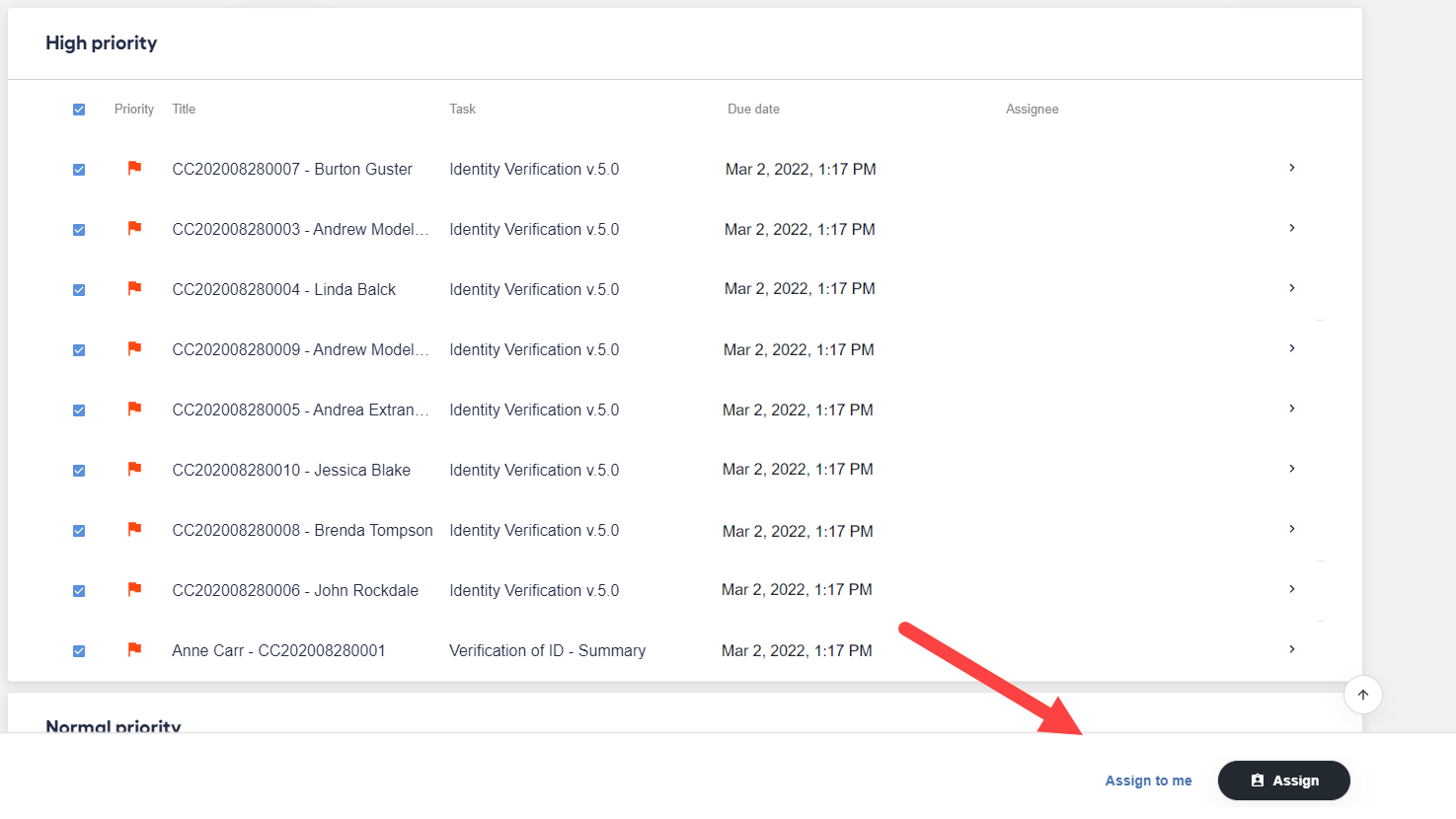This screenshot has width=1456, height=819.
Task: Click the scroll-to-top arrow button
Action: click(x=1362, y=695)
